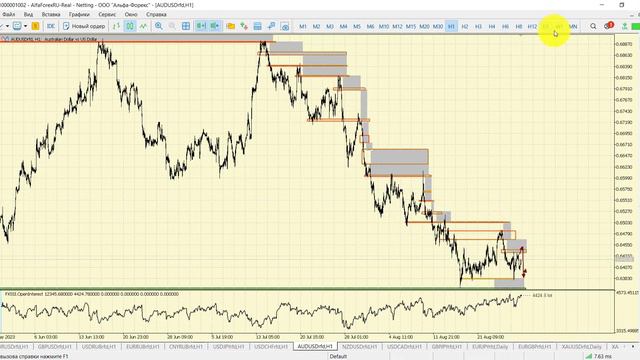The width and height of the screenshot is (640, 360).
Task: Switch to the H2 timeframe
Action: coord(464,27)
